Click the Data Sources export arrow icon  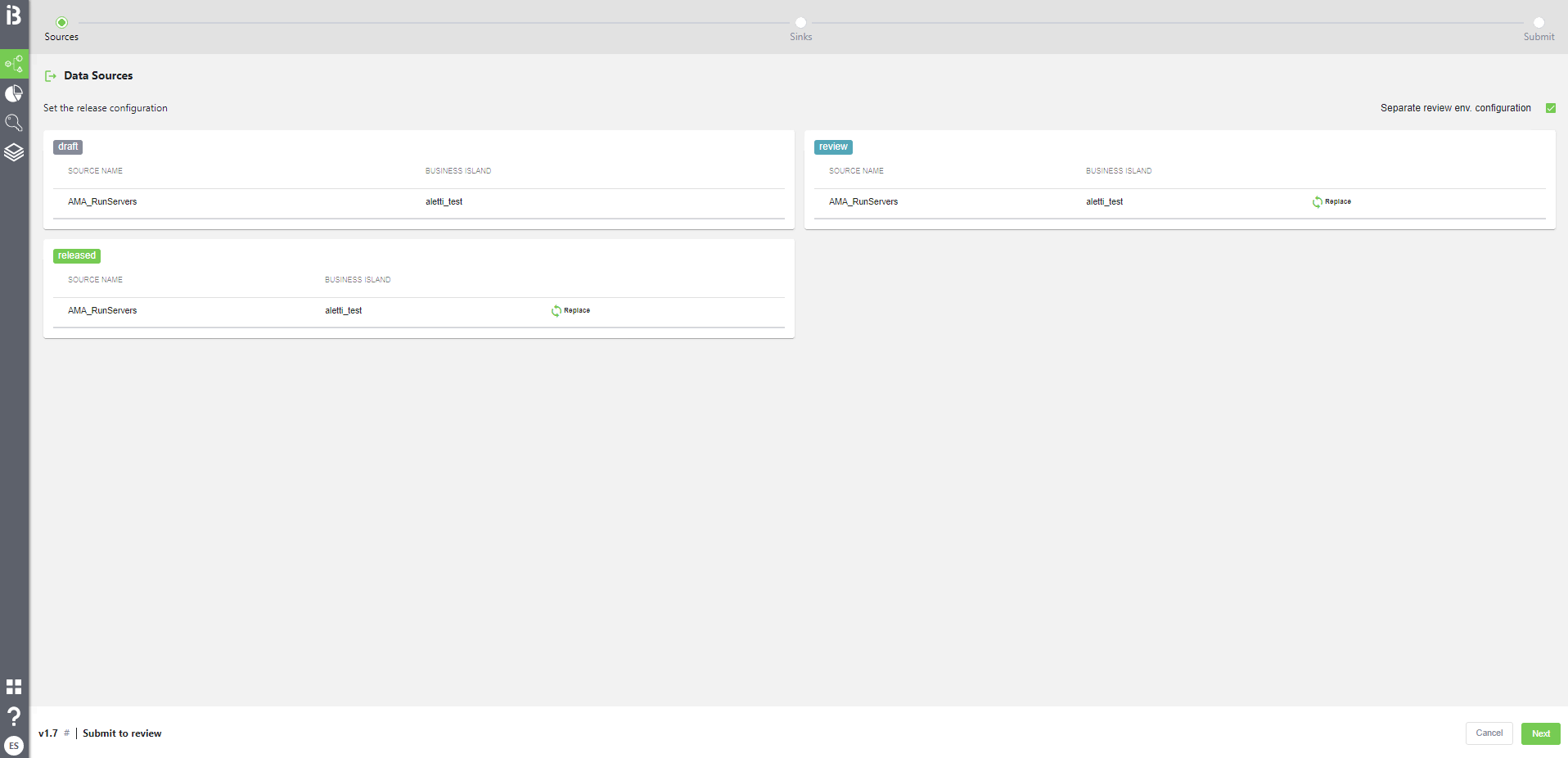point(51,75)
